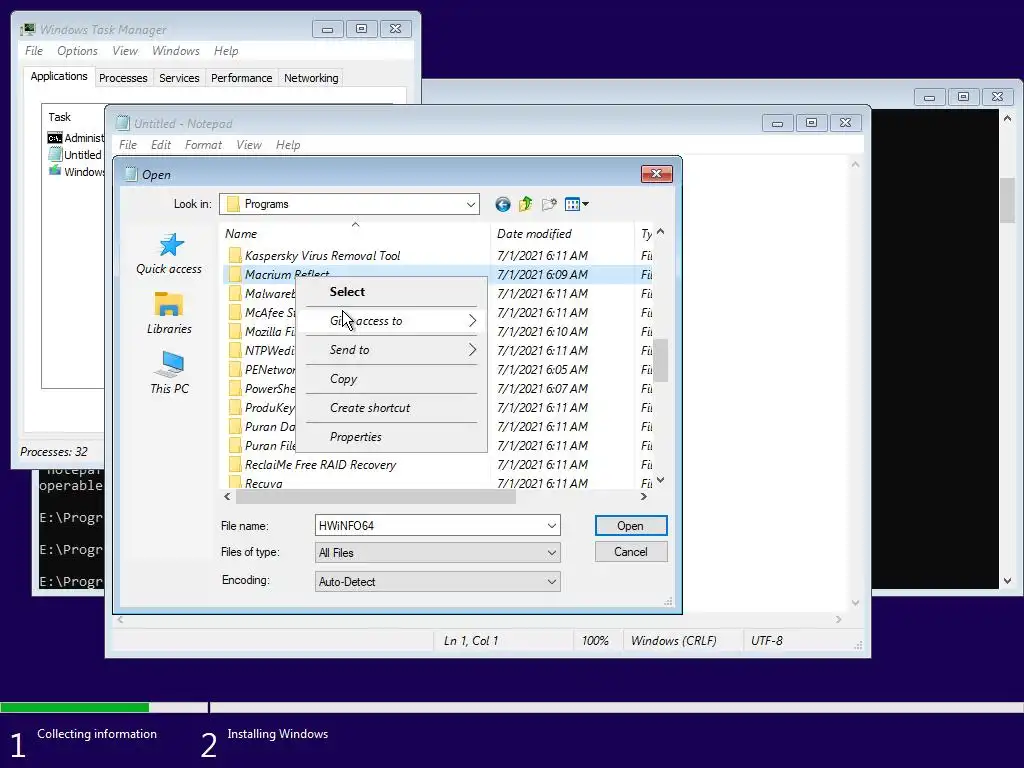Open the File name dropdown arrow
Screen dimensions: 1024x768
pos(552,526)
